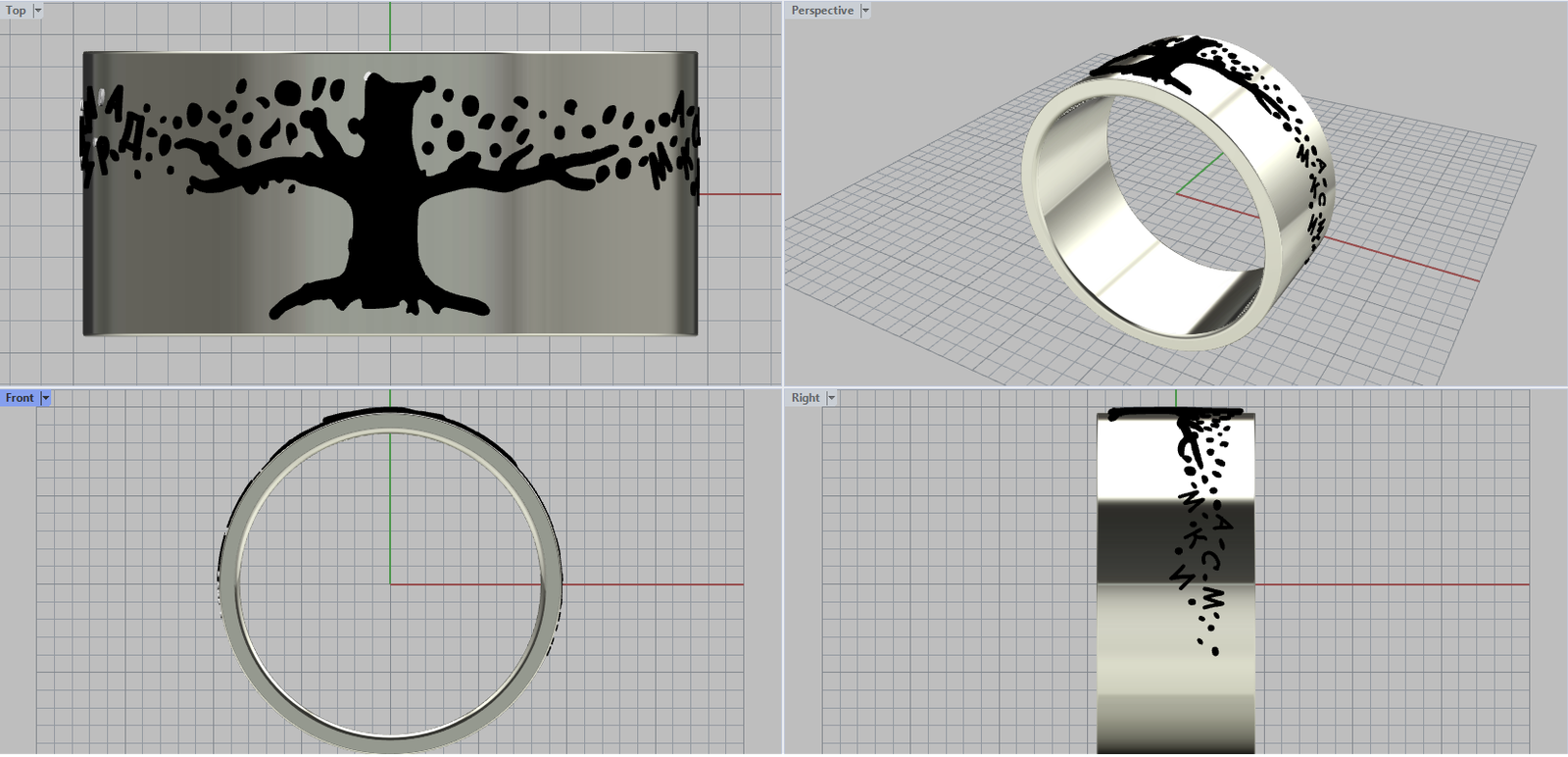Screen dimensions: 1568x757
Task: Select the Front viewport title label
Action: (20, 398)
